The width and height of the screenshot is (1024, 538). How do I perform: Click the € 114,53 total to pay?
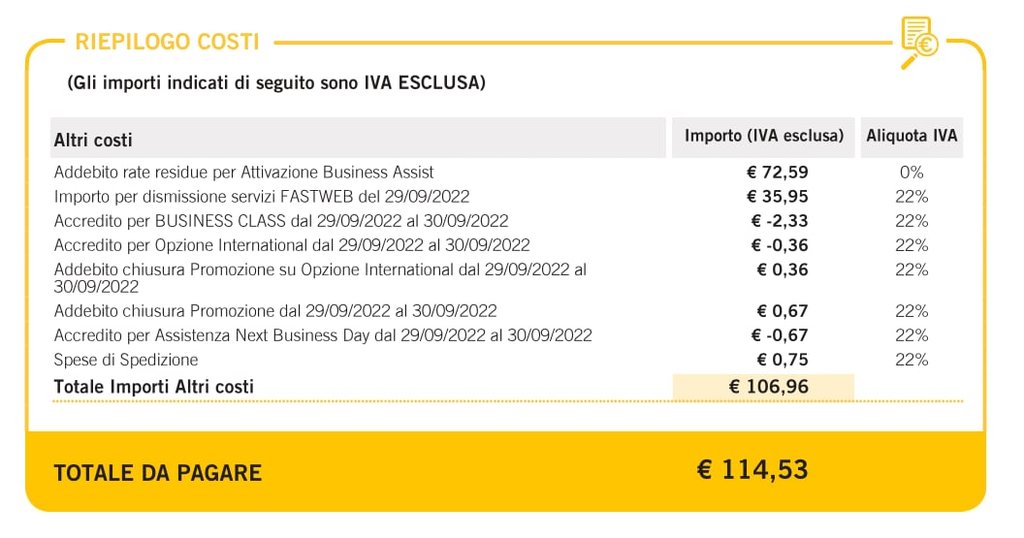(x=752, y=470)
